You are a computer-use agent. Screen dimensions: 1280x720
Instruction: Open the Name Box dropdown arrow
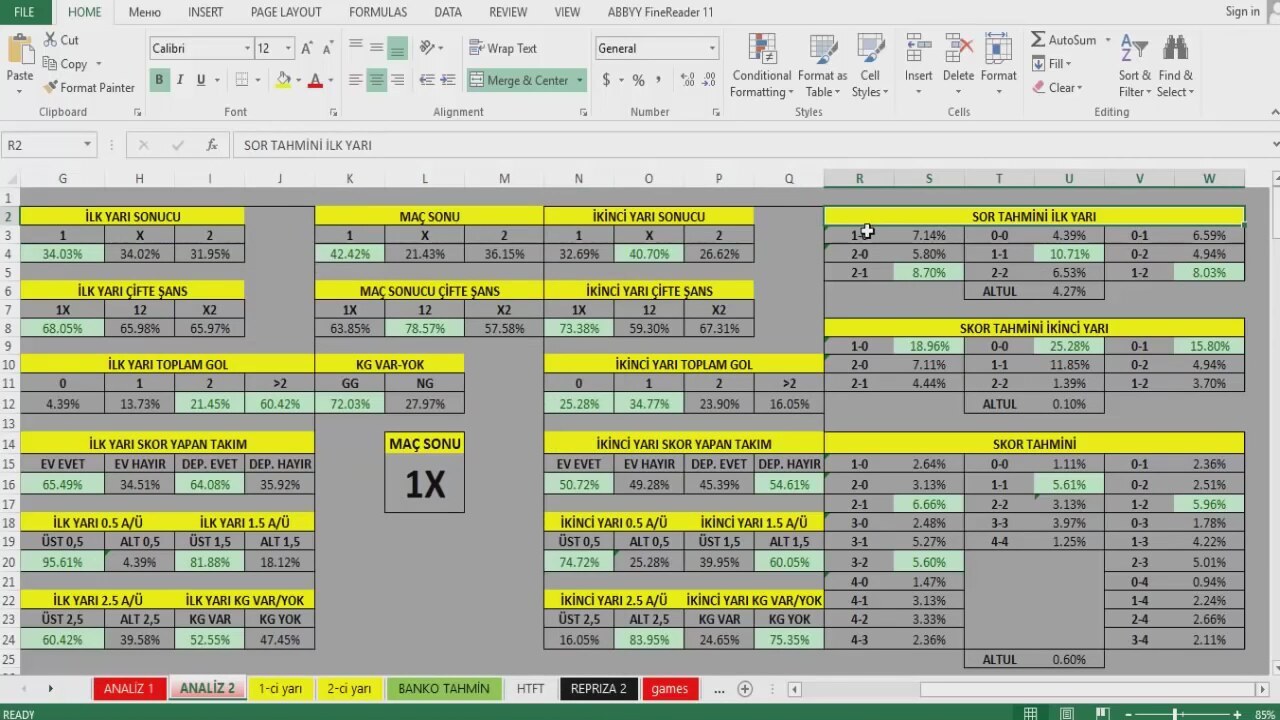click(87, 145)
